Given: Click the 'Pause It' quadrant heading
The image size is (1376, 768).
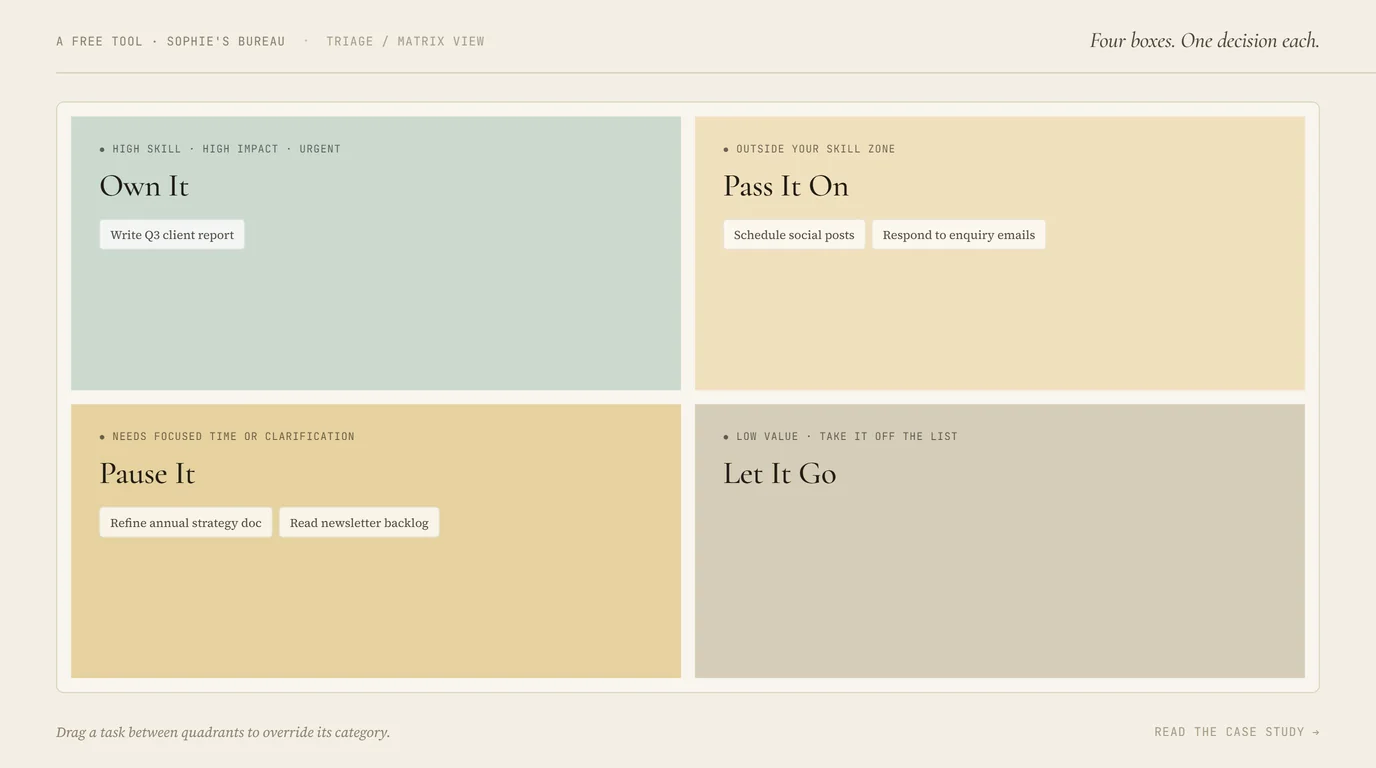Looking at the screenshot, I should point(147,474).
